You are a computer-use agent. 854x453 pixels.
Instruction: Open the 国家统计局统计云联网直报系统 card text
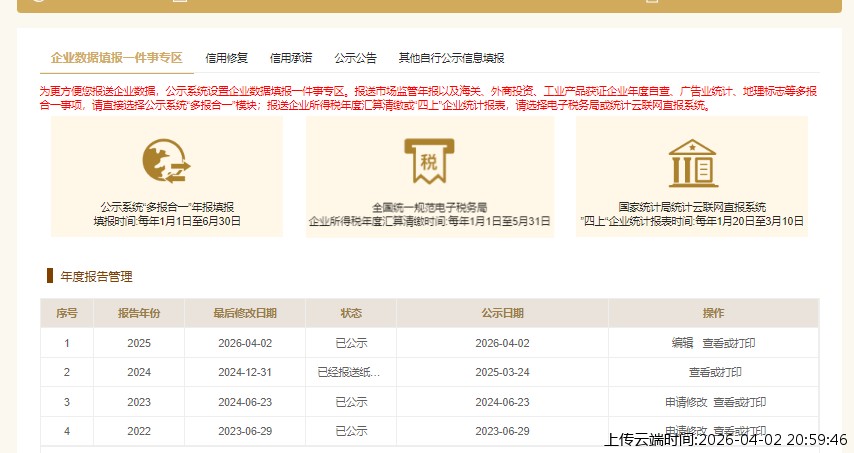[x=692, y=207]
